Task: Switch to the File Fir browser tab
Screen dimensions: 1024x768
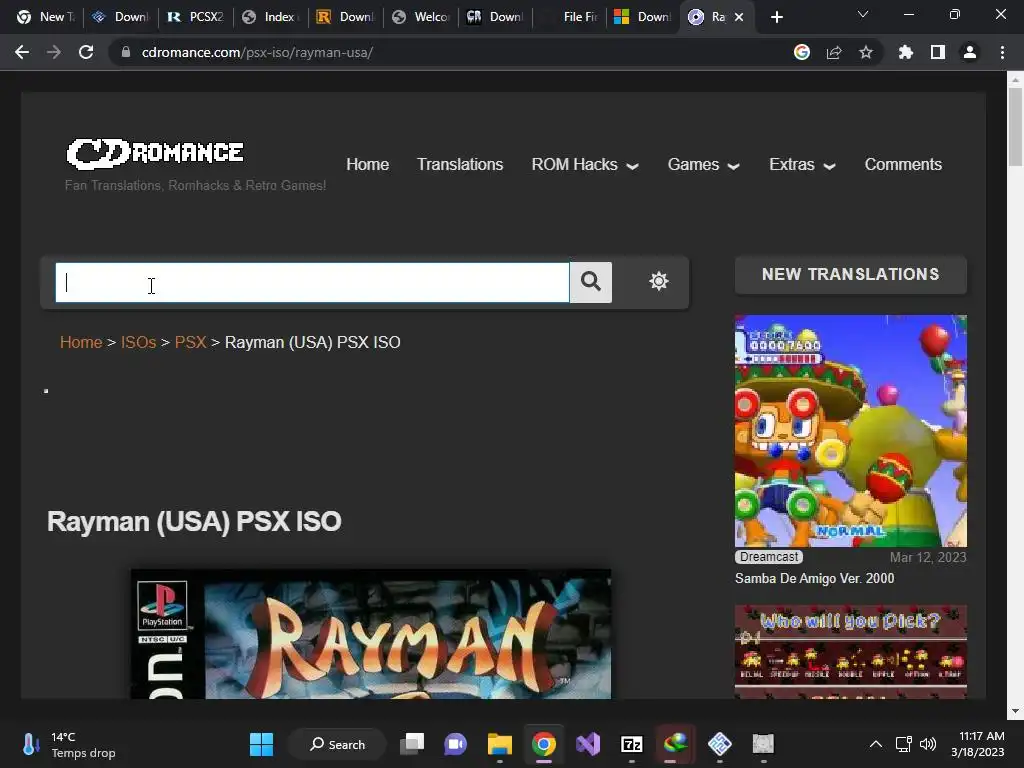Action: click(570, 17)
